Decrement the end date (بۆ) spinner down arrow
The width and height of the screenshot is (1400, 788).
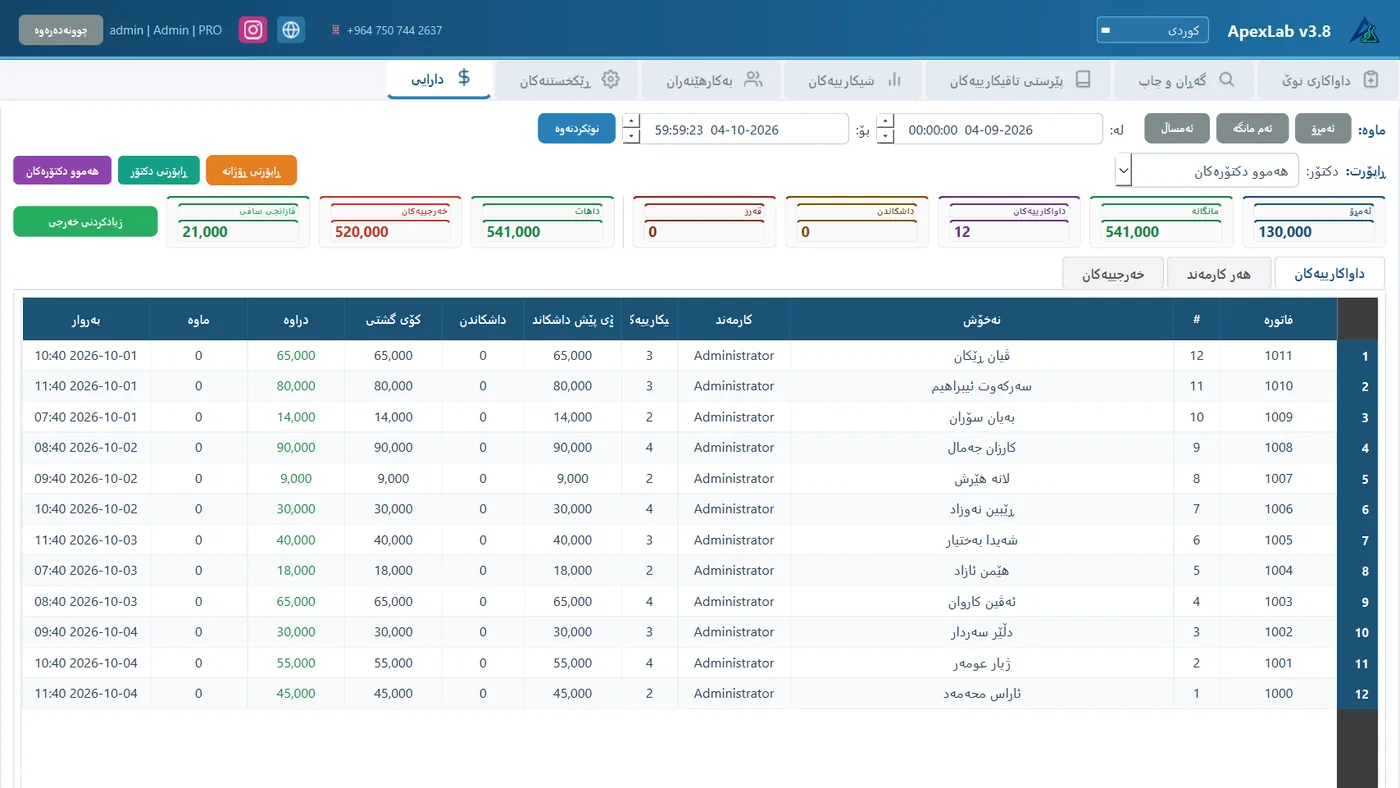pos(631,136)
